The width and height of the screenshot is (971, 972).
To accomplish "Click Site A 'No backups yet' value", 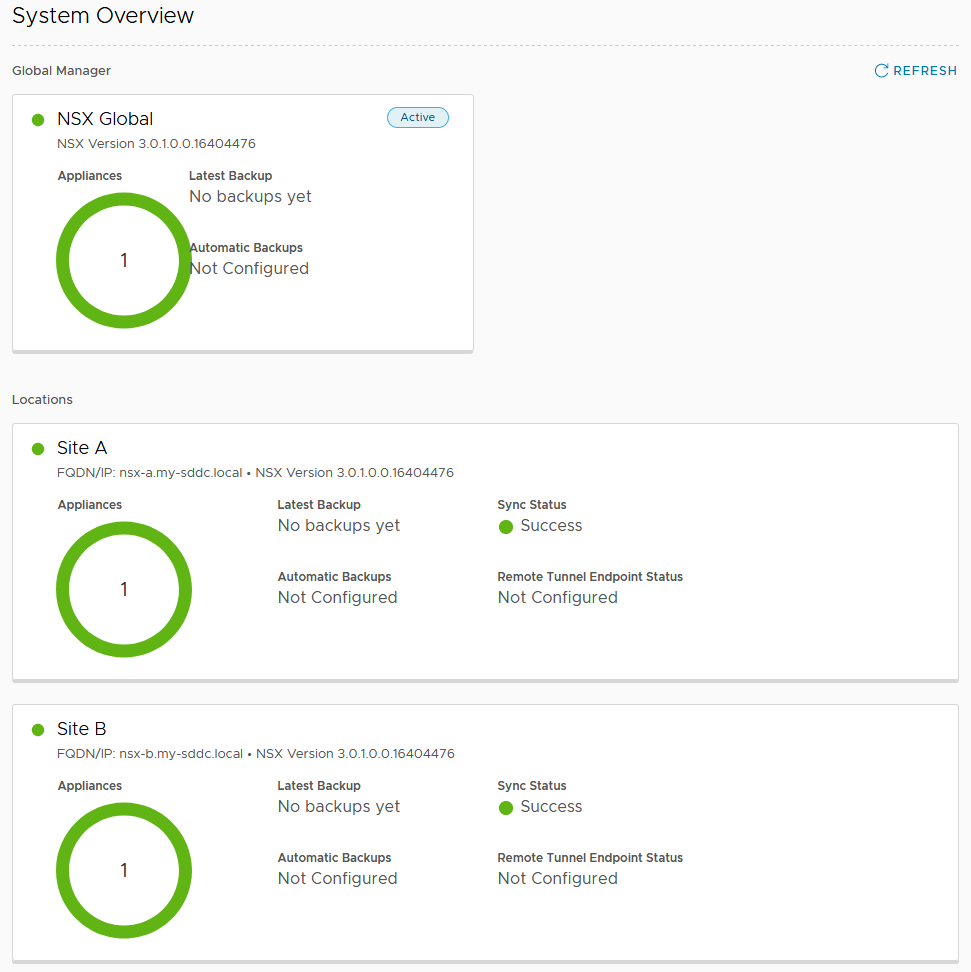I will tap(339, 526).
